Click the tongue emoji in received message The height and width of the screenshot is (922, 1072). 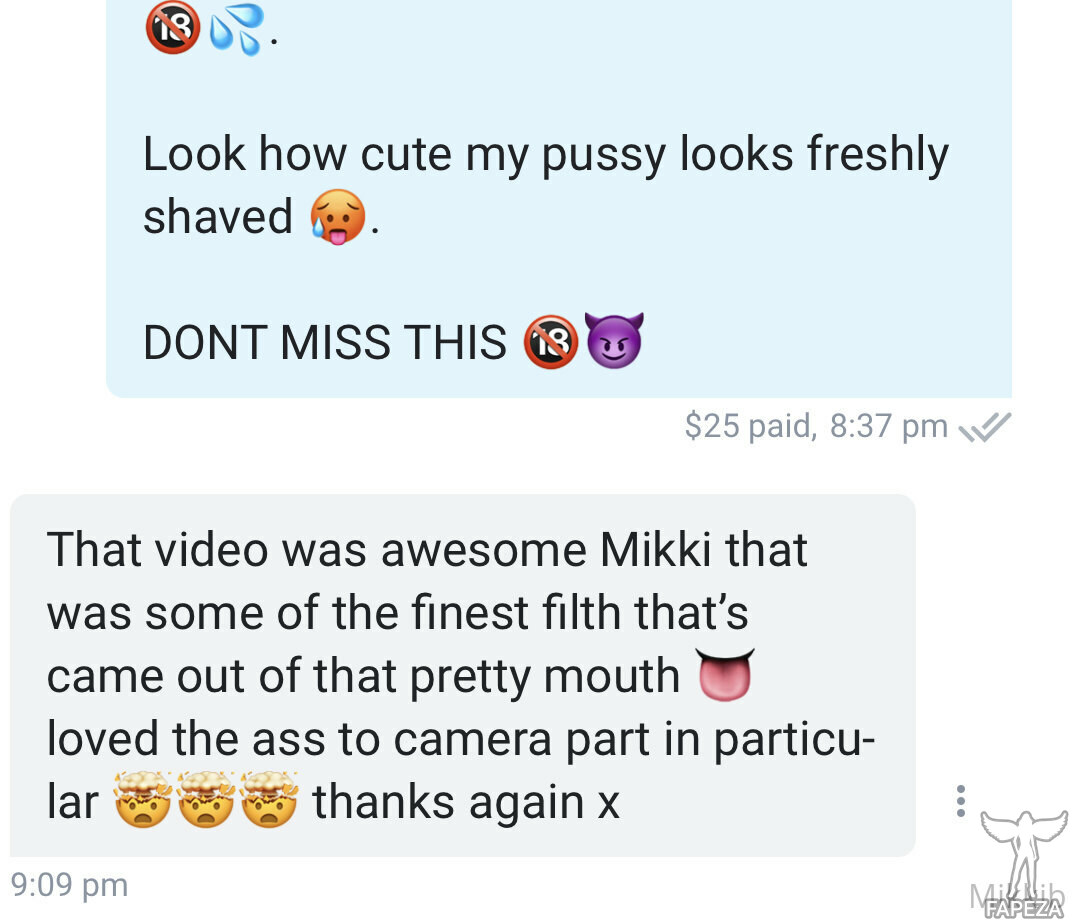[x=725, y=675]
